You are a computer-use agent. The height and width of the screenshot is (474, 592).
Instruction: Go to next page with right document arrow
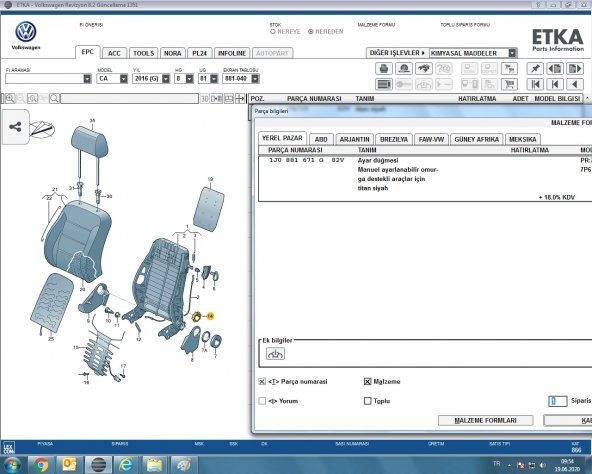(x=575, y=69)
